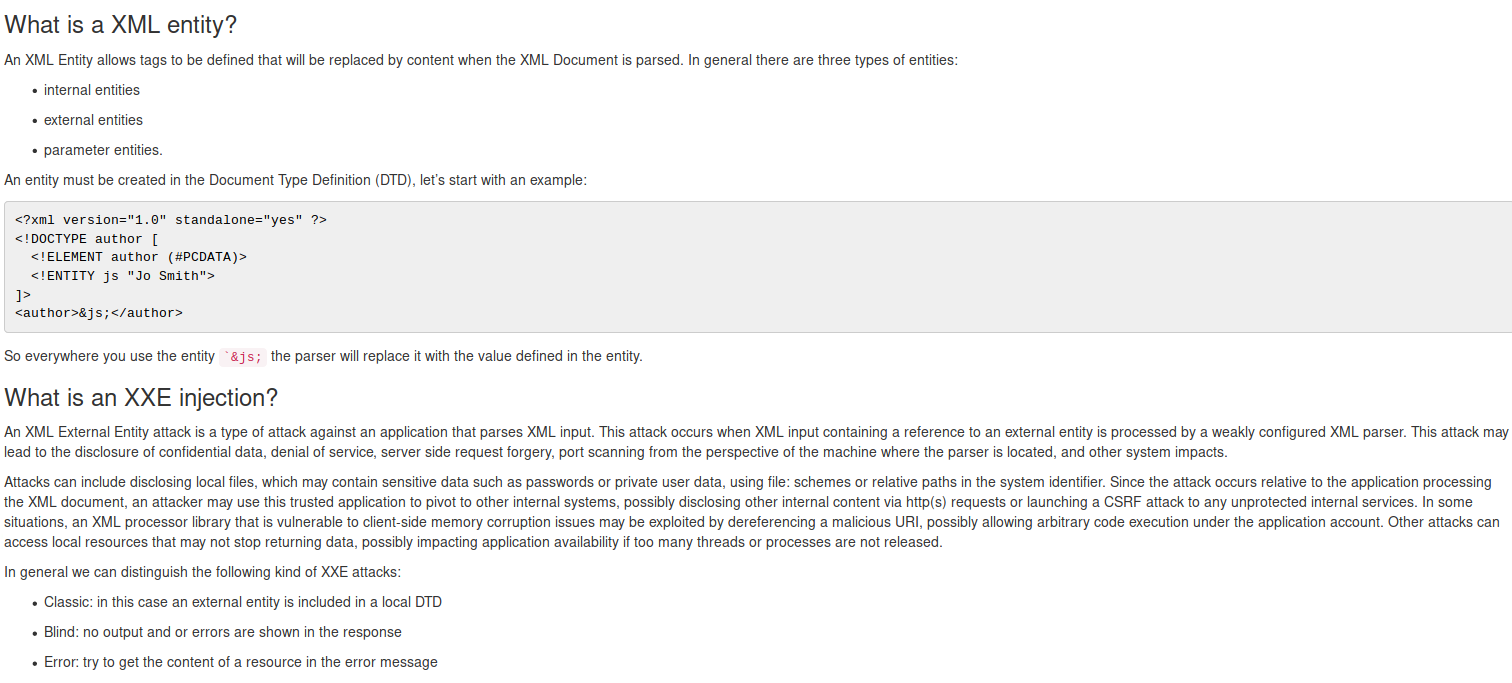Click the "What is a XML entity?" heading
This screenshot has height=683, width=1512.
[x=120, y=25]
